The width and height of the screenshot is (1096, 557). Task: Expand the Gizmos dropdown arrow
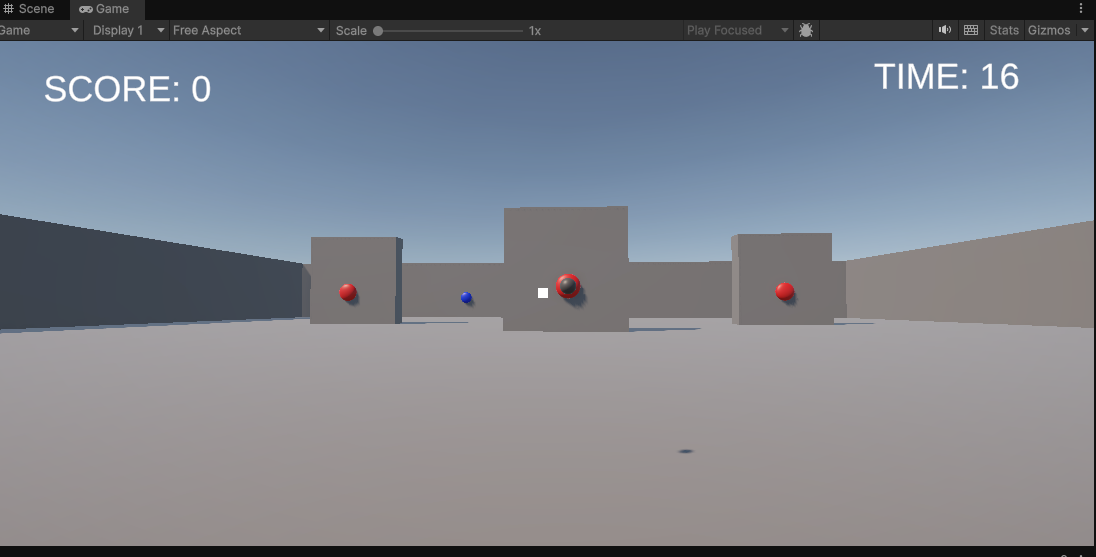(x=1085, y=30)
